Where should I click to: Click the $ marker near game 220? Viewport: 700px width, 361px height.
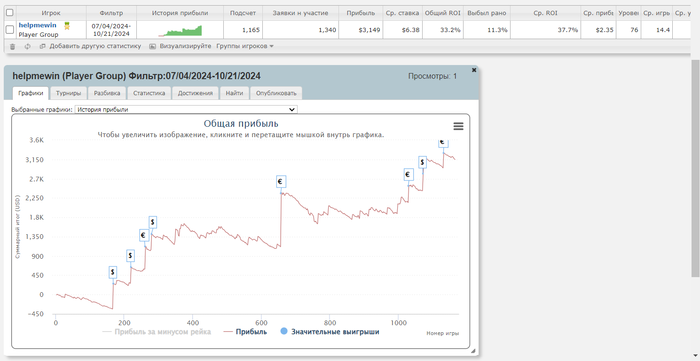coord(130,256)
